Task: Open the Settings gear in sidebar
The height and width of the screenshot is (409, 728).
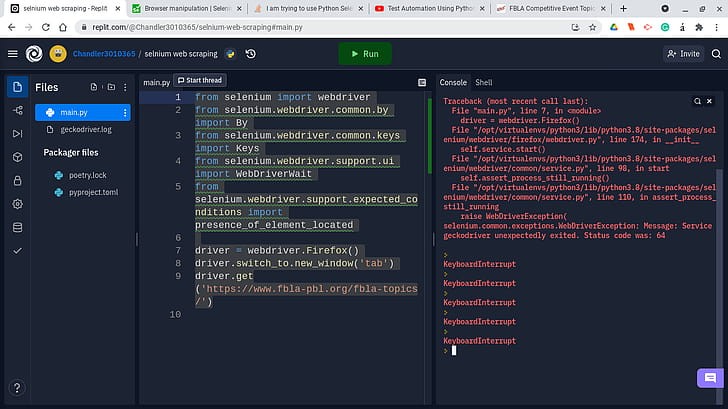Action: click(x=17, y=204)
